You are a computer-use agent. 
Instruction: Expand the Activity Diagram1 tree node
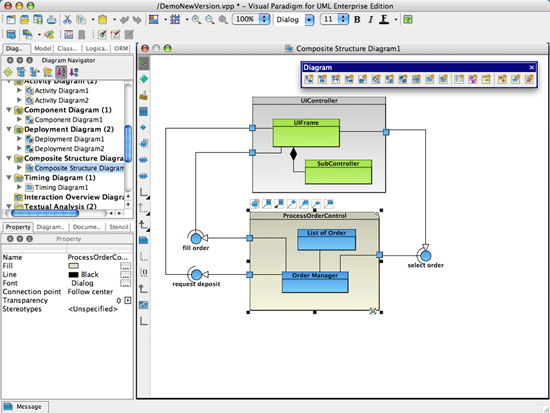pyautogui.click(x=20, y=90)
